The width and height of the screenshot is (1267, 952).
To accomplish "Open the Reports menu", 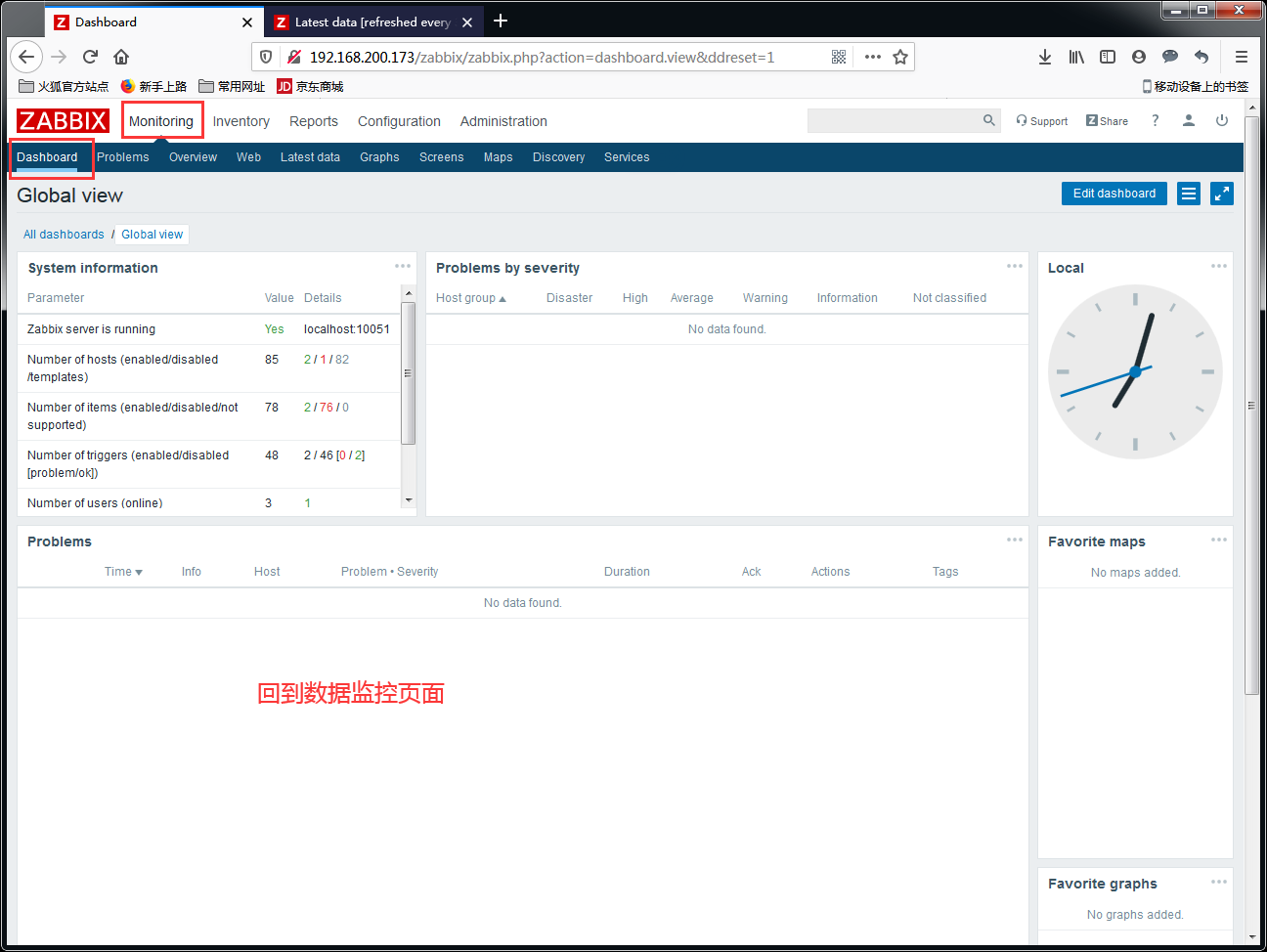I will 314,121.
